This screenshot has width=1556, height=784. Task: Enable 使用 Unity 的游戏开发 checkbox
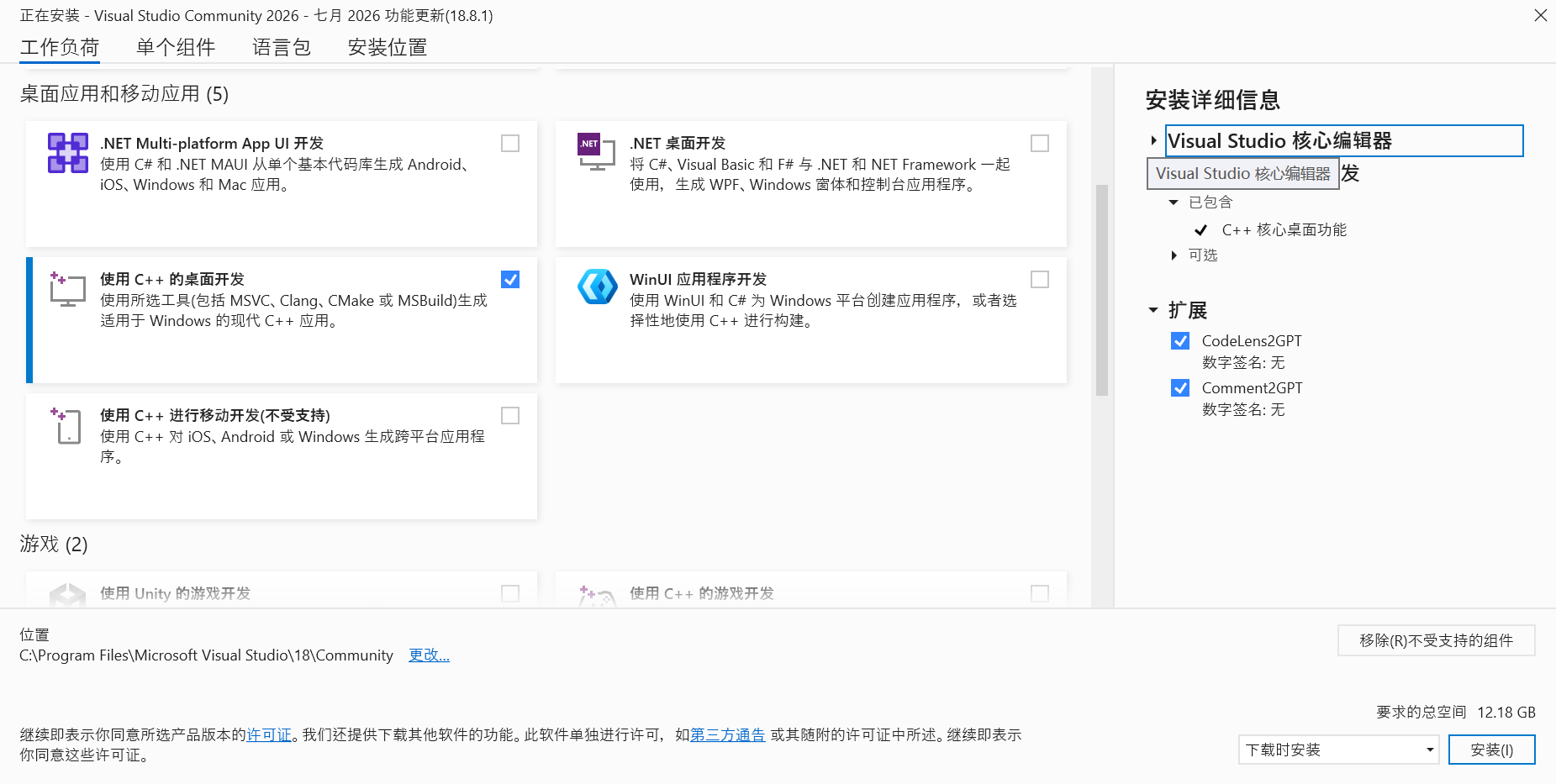510,594
